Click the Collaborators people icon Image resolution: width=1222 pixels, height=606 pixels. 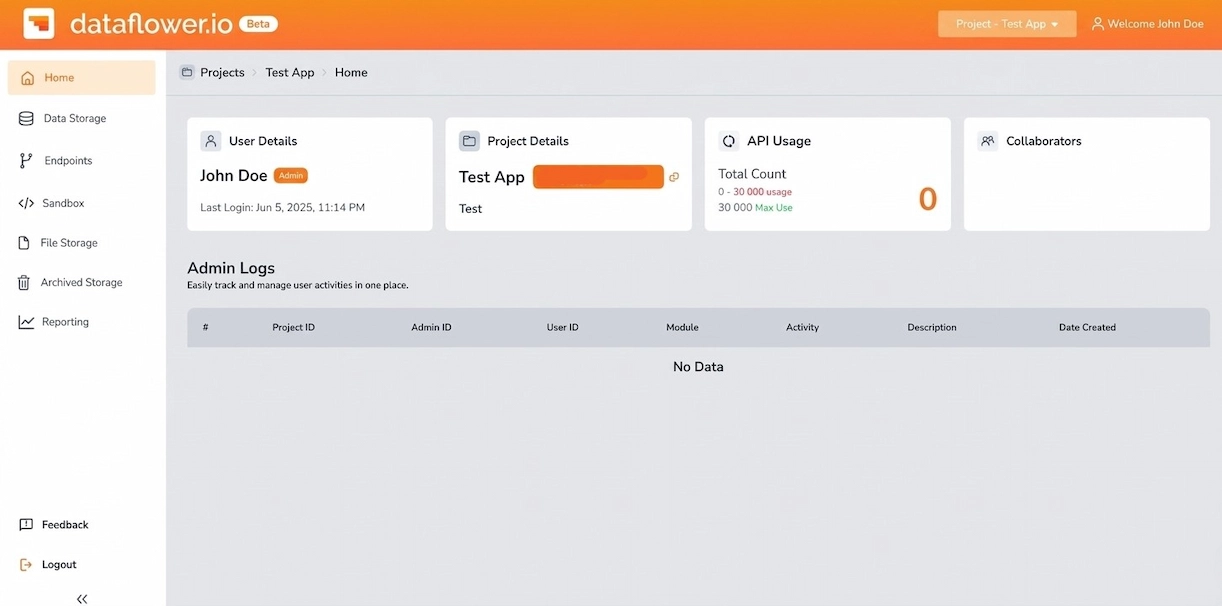point(988,141)
